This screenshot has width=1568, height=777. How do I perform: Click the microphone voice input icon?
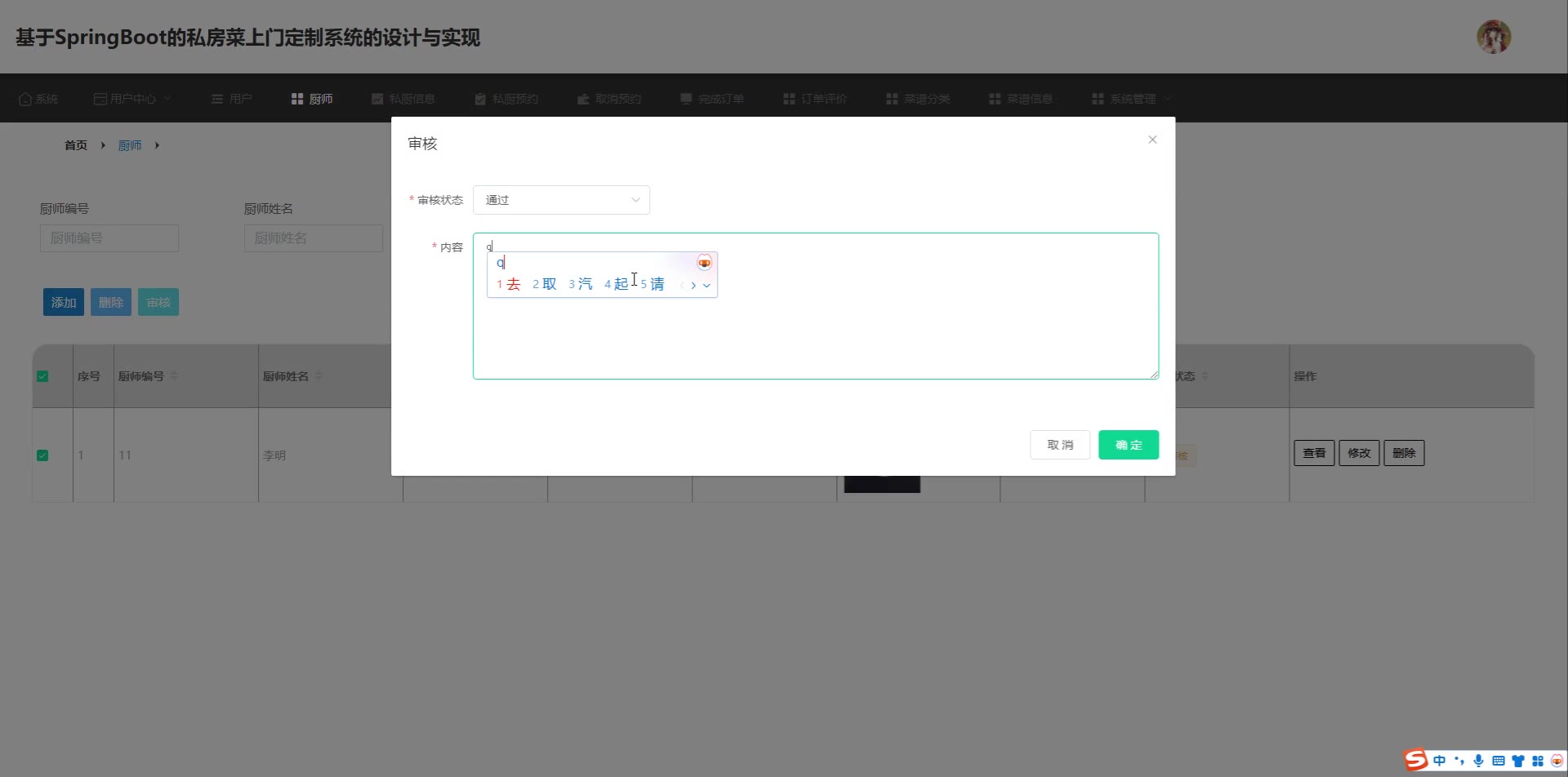[1478, 761]
